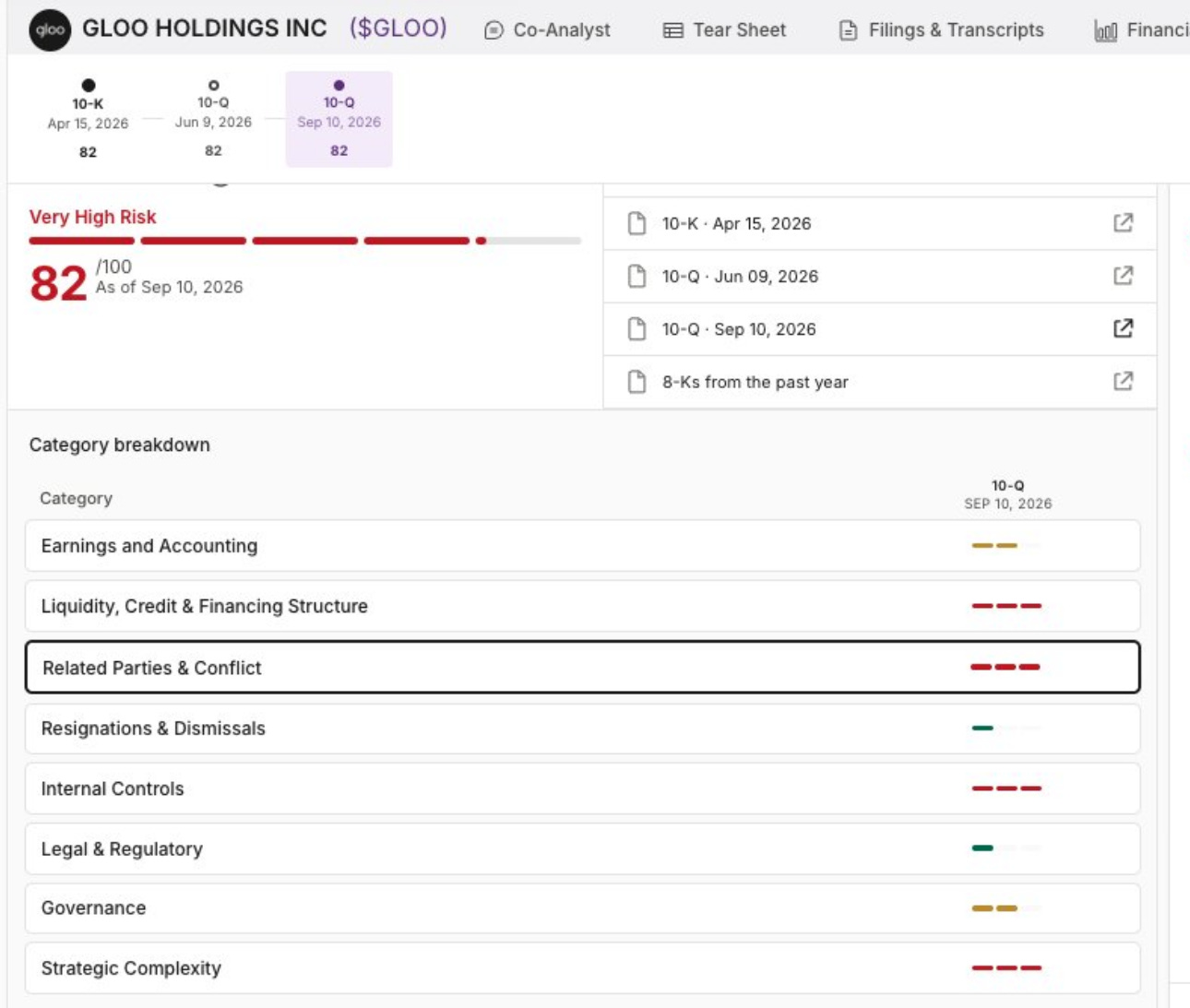1190x1008 pixels.
Task: Expand the Internal Controls category row
Action: (582, 789)
